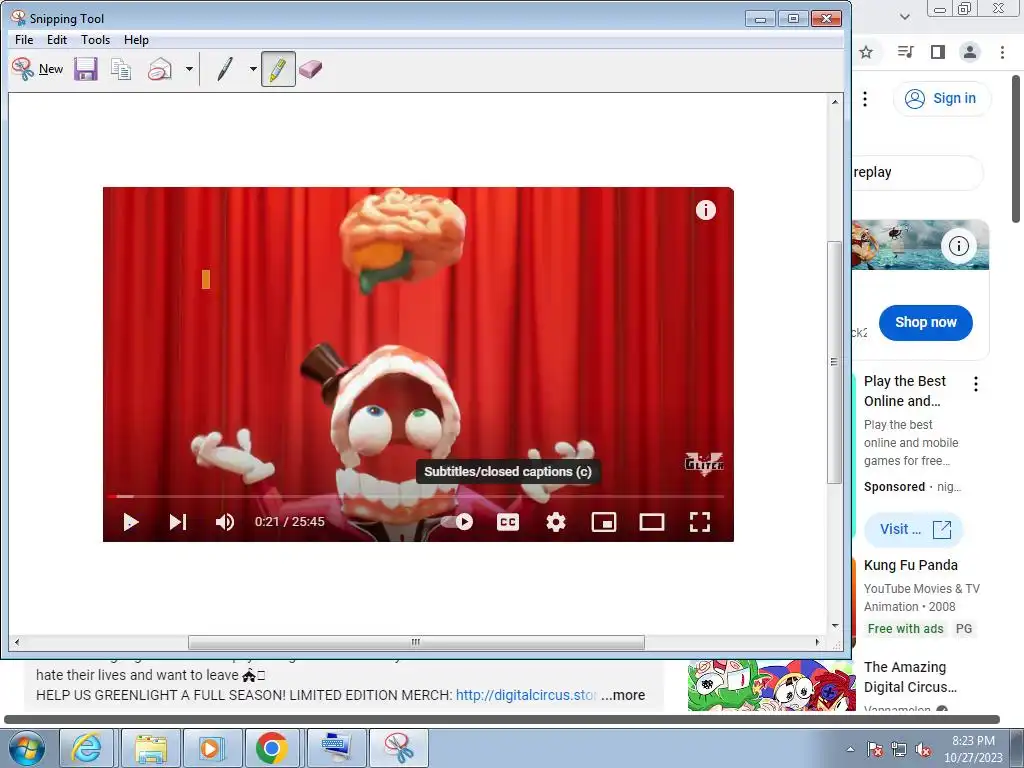Click the Chrome page horizontal scrollbar
The height and width of the screenshot is (768, 1024).
point(502,720)
